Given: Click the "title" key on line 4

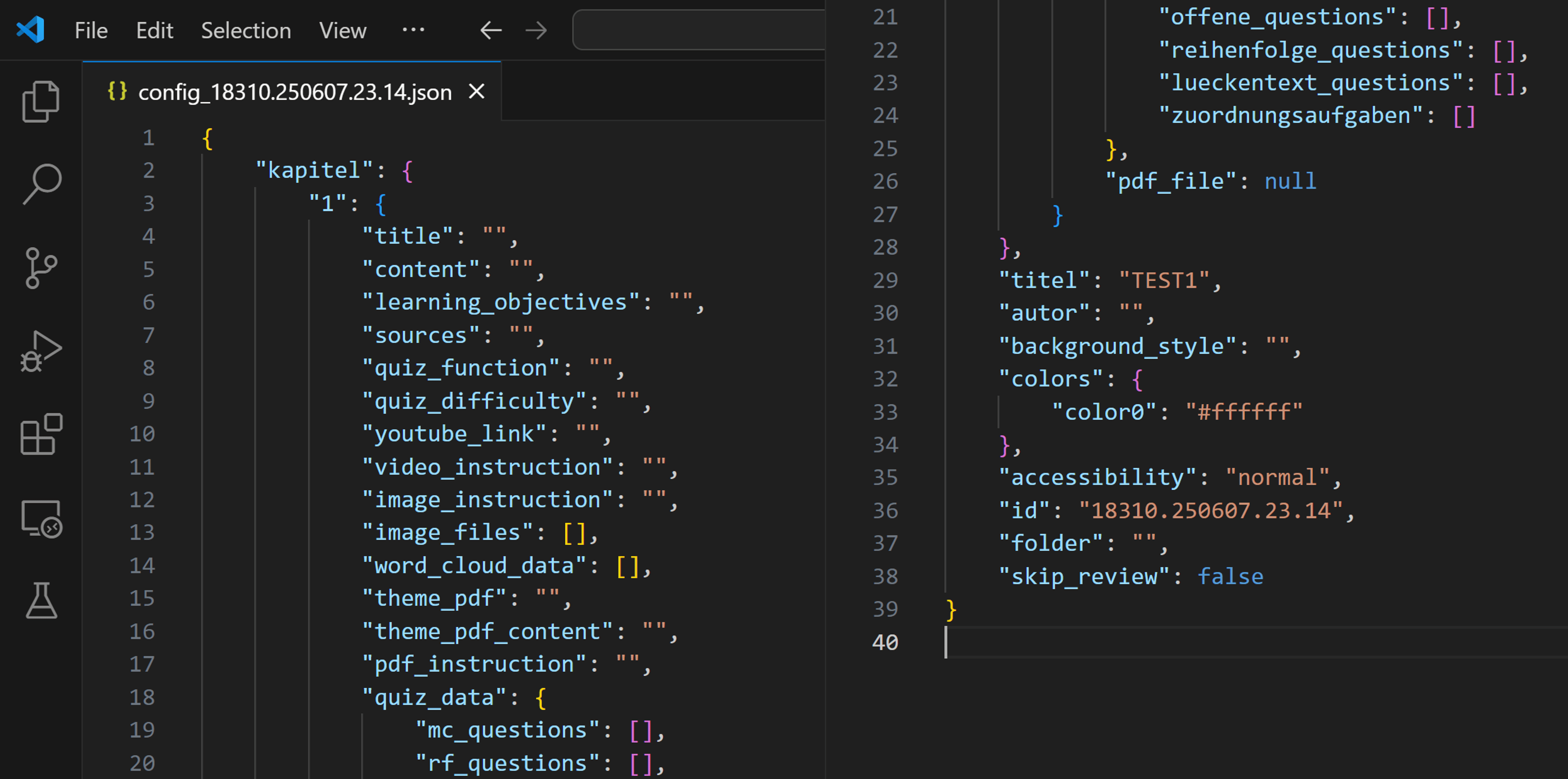Looking at the screenshot, I should click(408, 236).
